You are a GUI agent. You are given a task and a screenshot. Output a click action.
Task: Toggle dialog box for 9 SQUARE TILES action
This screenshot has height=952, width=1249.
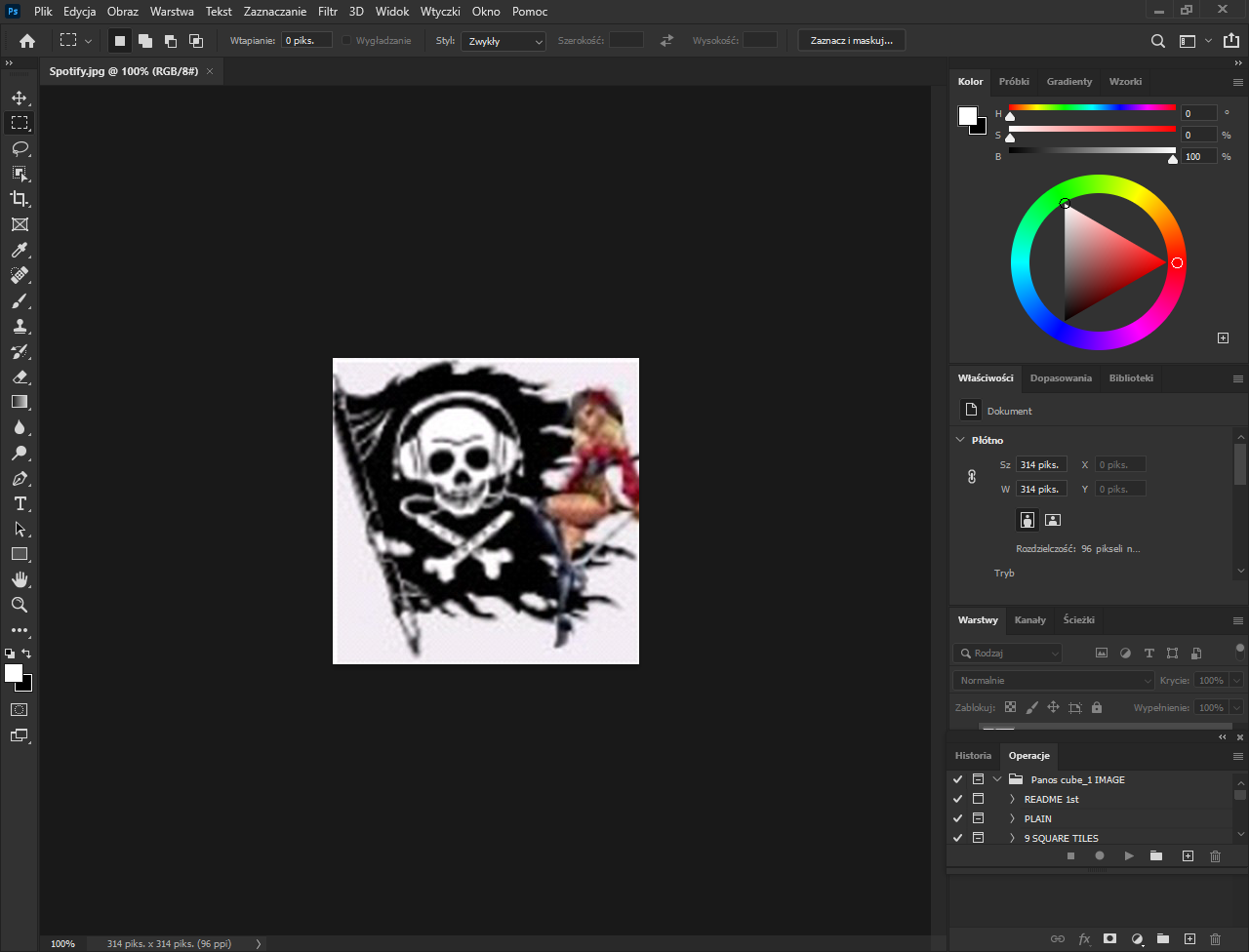pyautogui.click(x=978, y=838)
